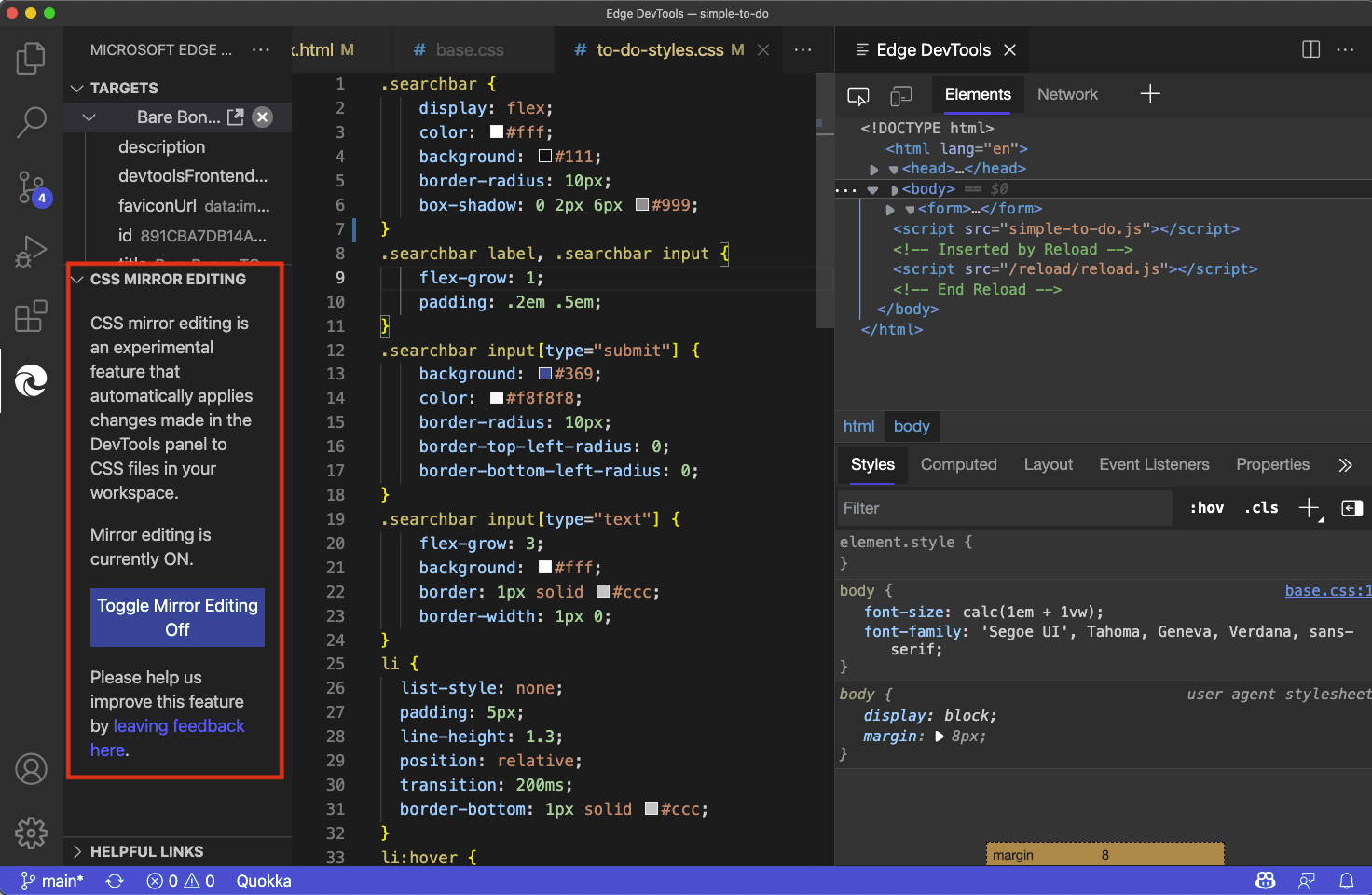Viewport: 1372px width, 895px height.
Task: Collapse the CSS MIRROR EDITING section
Action: point(77,279)
